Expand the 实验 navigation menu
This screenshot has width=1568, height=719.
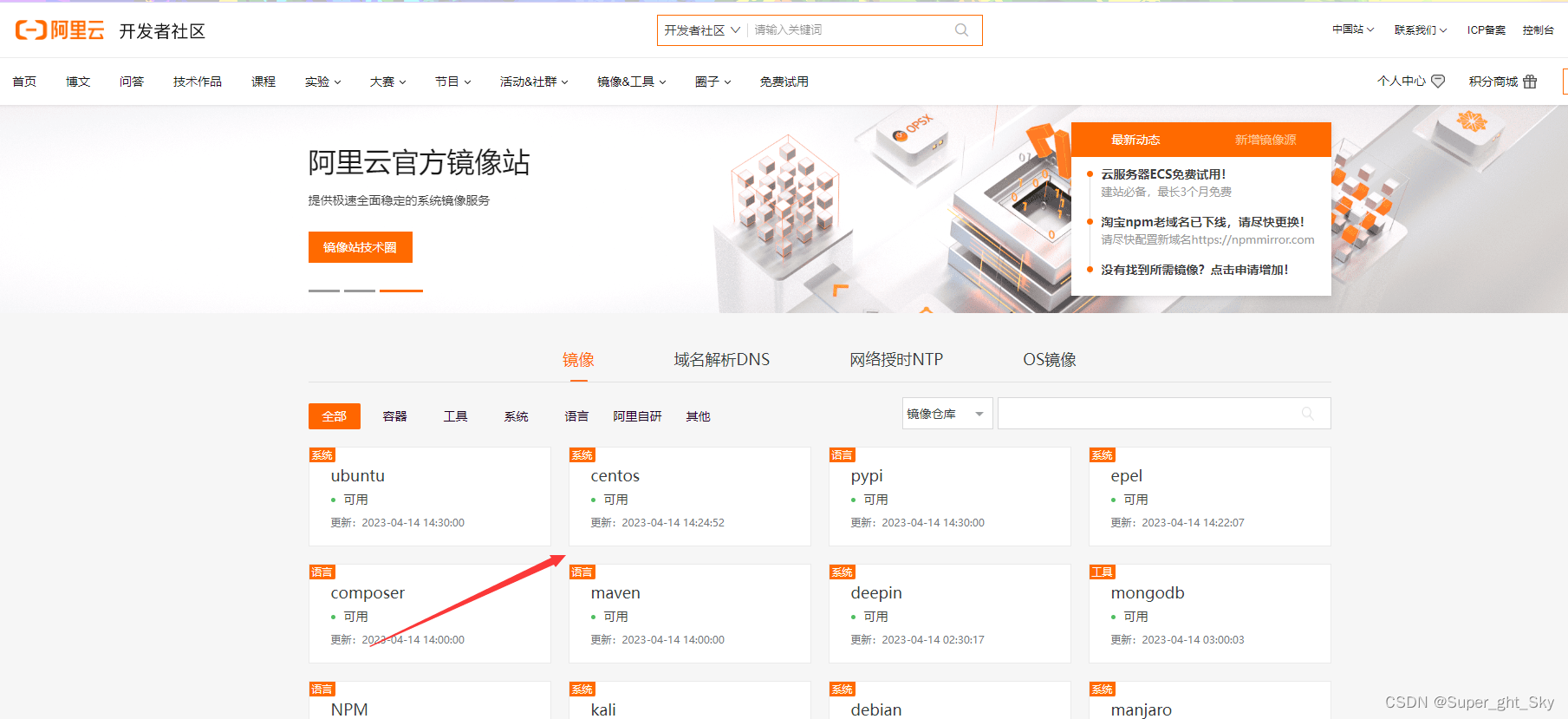pyautogui.click(x=323, y=82)
